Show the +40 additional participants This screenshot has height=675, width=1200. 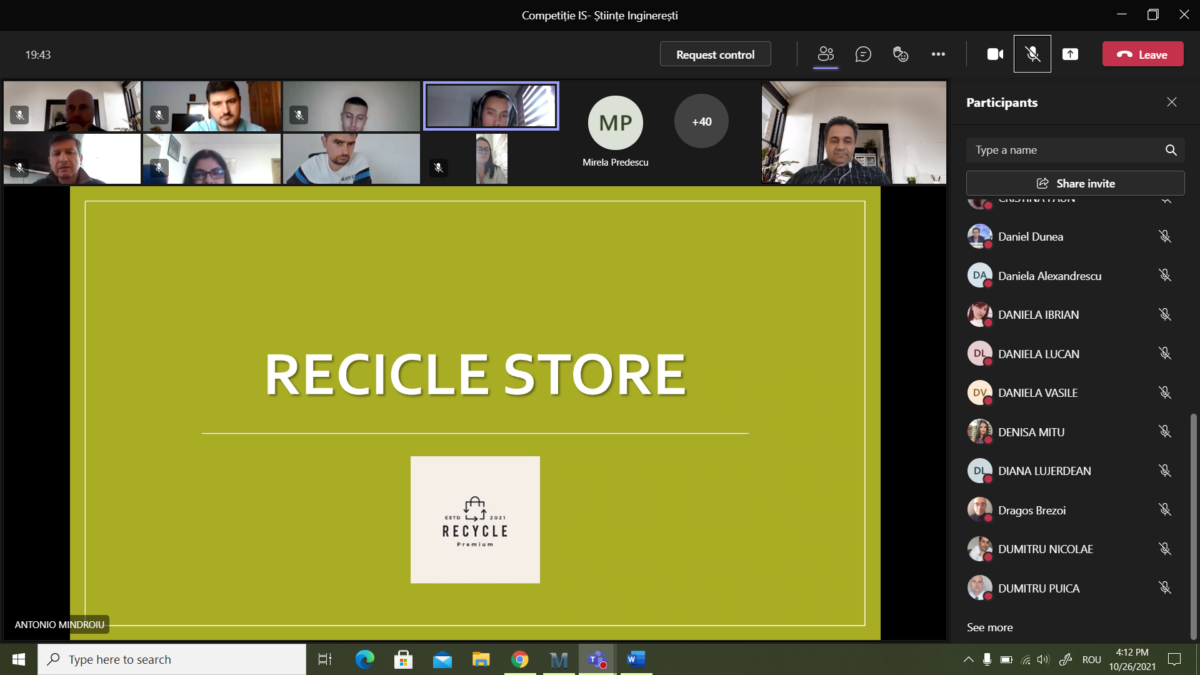tap(701, 122)
